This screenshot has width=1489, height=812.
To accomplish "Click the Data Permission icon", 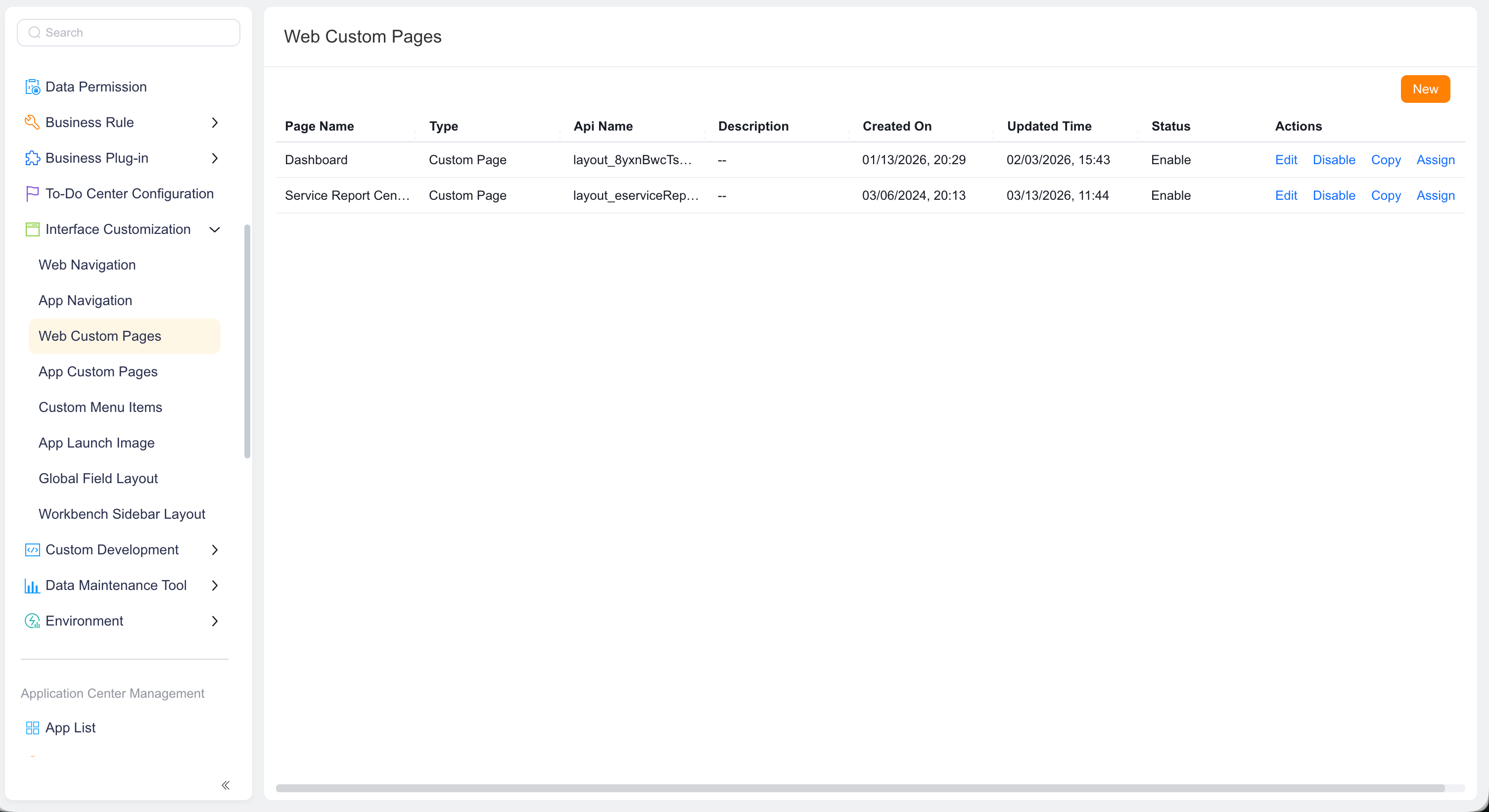I will [32, 87].
